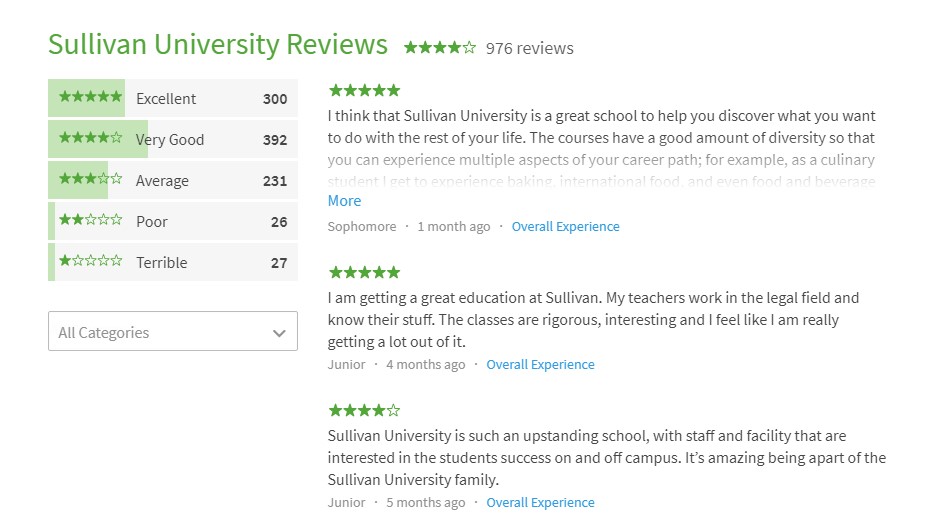The height and width of the screenshot is (522, 934).
Task: Click the 976 reviews count text
Action: (x=530, y=48)
